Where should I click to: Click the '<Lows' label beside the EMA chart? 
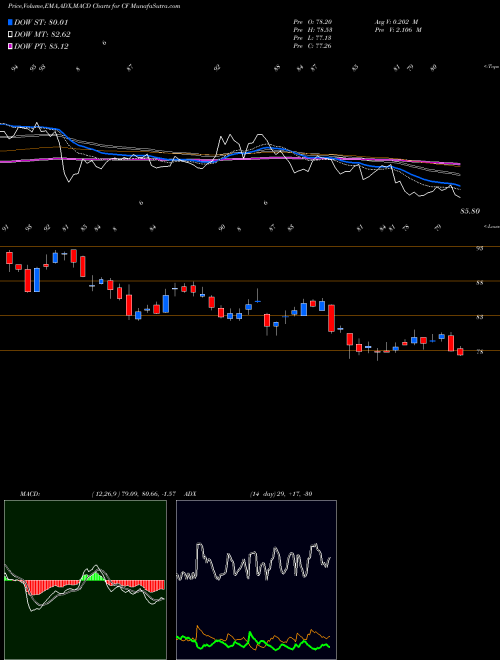pos(491,226)
